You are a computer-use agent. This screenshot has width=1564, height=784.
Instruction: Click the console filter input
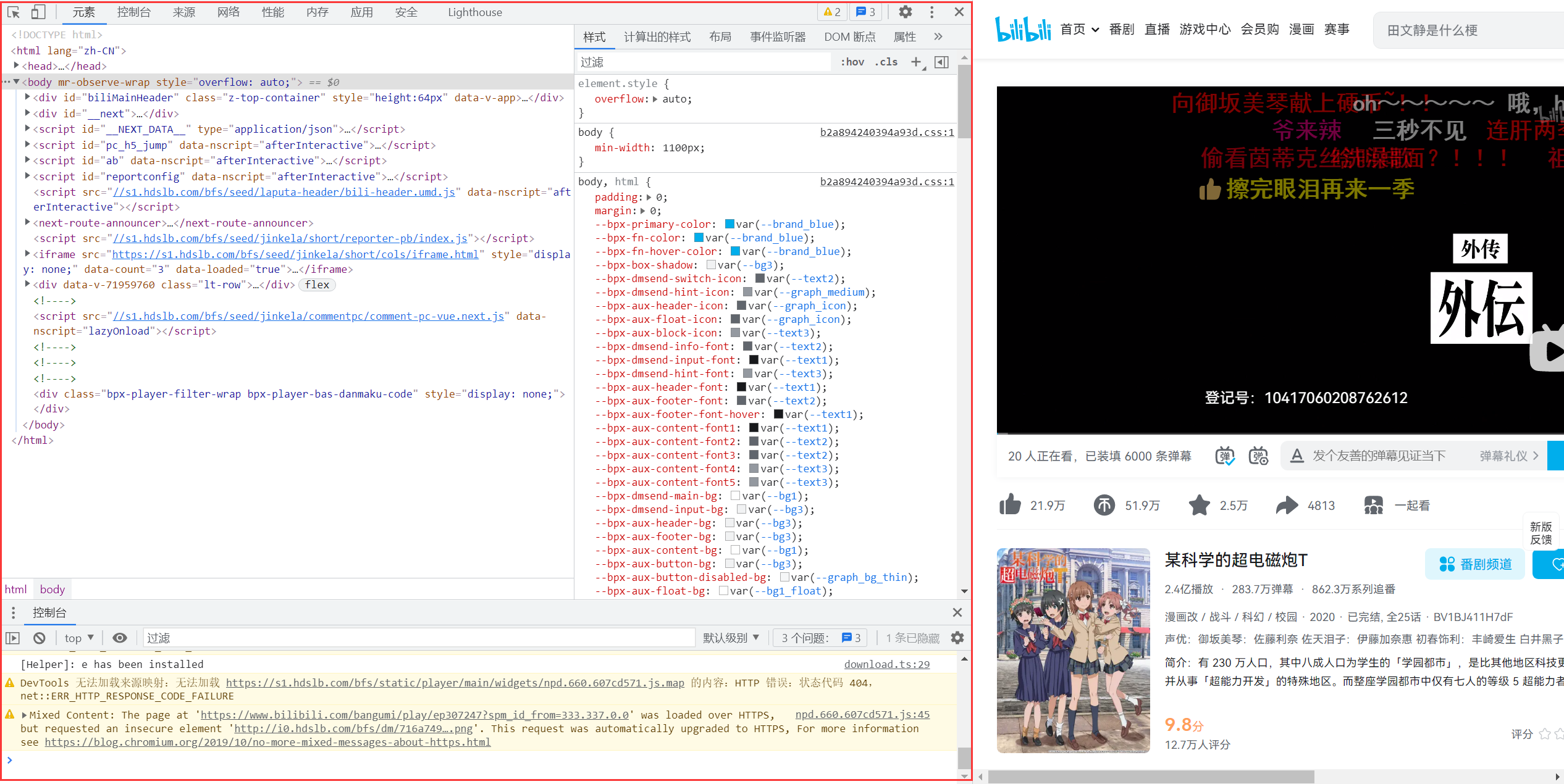[x=419, y=638]
